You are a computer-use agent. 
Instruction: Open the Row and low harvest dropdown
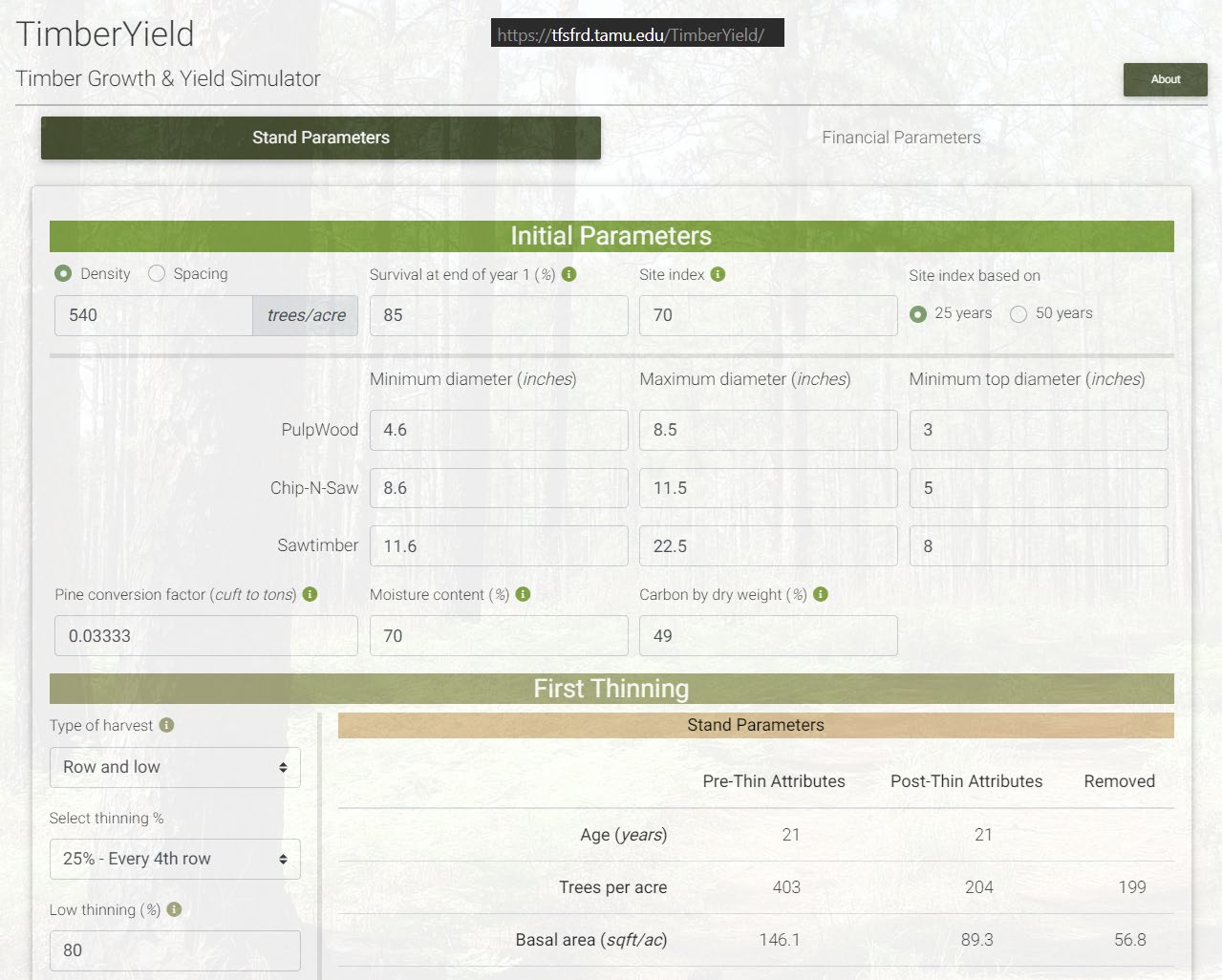coord(175,767)
